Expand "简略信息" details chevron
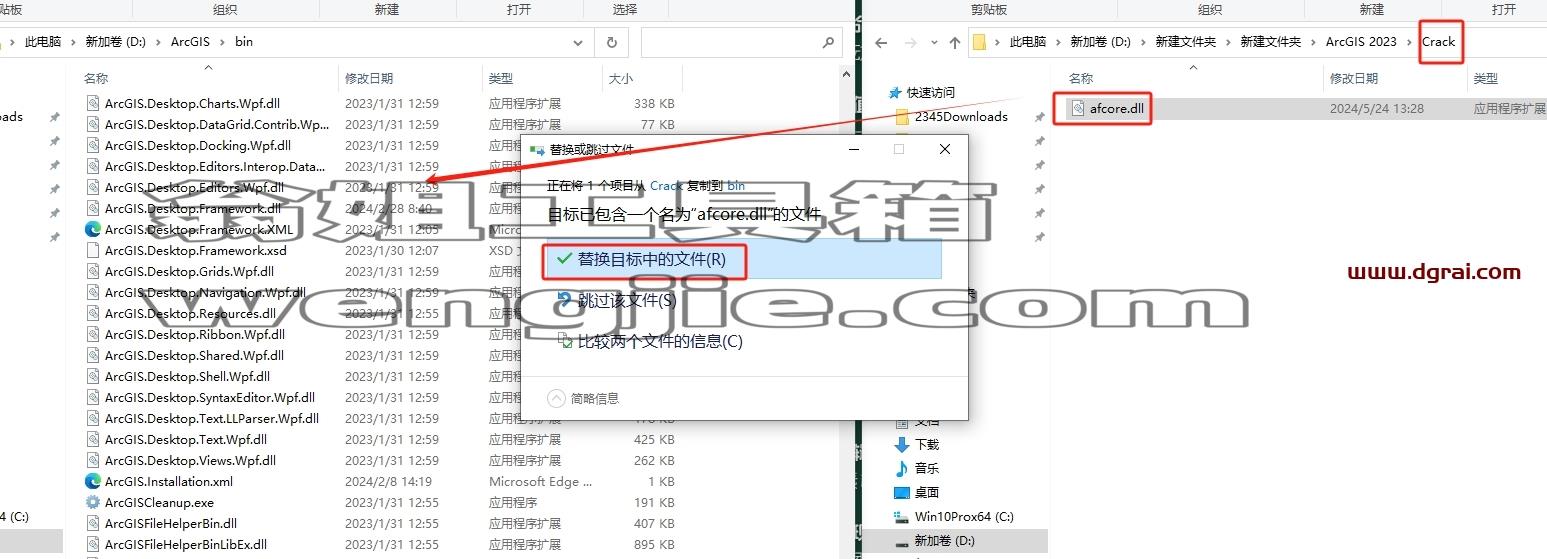Image resolution: width=1547 pixels, height=559 pixels. pos(556,398)
